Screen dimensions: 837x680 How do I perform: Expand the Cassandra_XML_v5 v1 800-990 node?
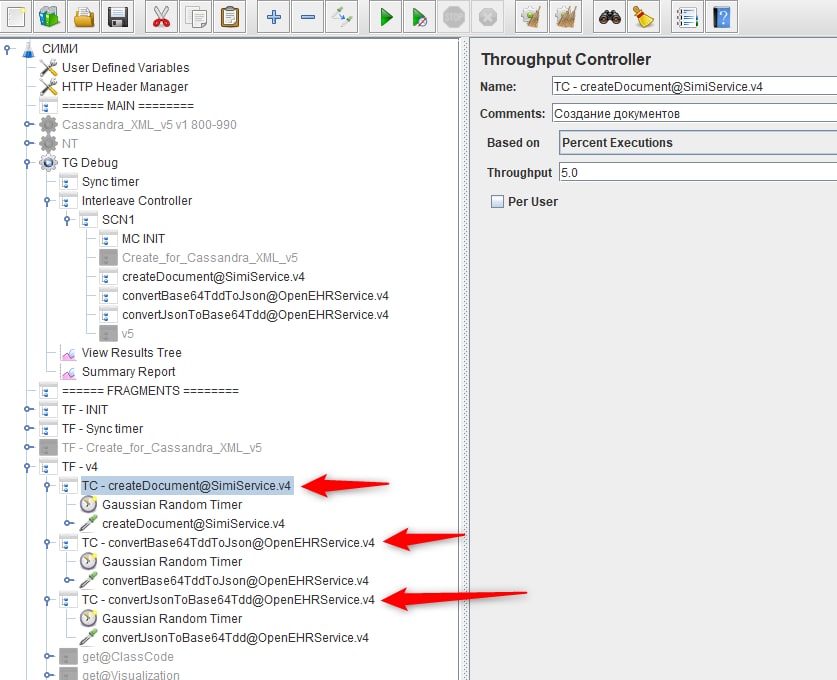point(28,124)
